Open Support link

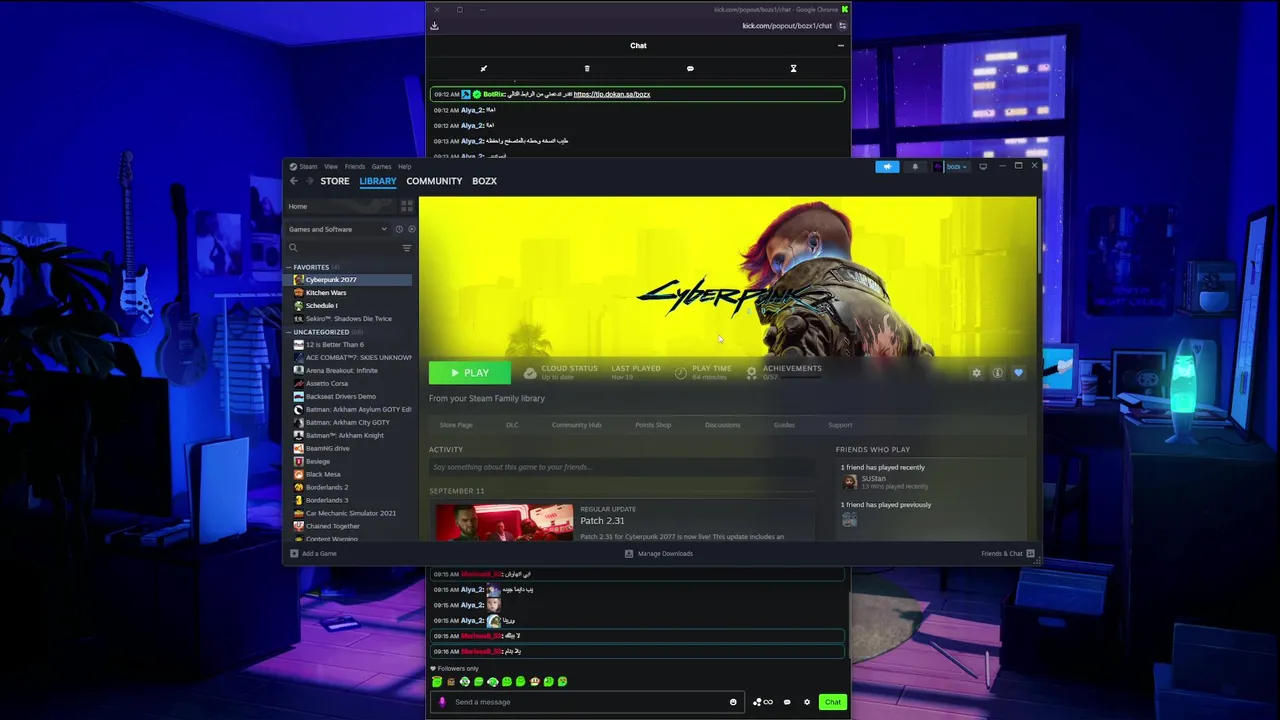[840, 425]
